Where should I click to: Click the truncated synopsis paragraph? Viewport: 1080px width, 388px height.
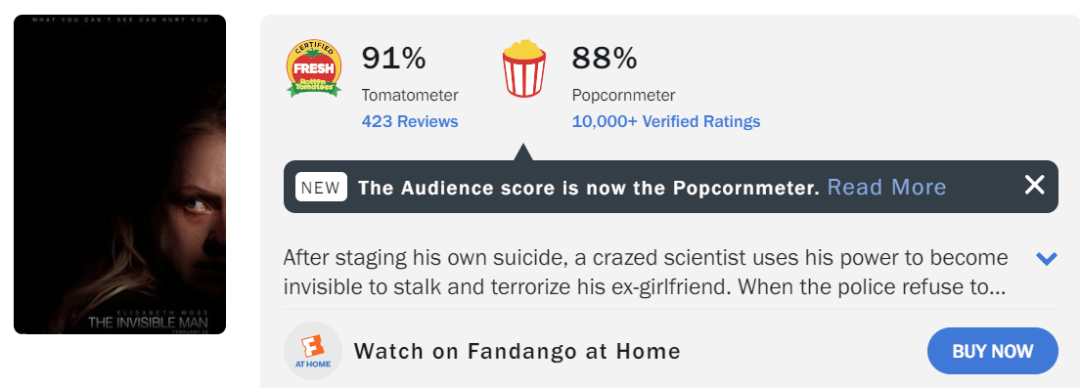pyautogui.click(x=646, y=272)
